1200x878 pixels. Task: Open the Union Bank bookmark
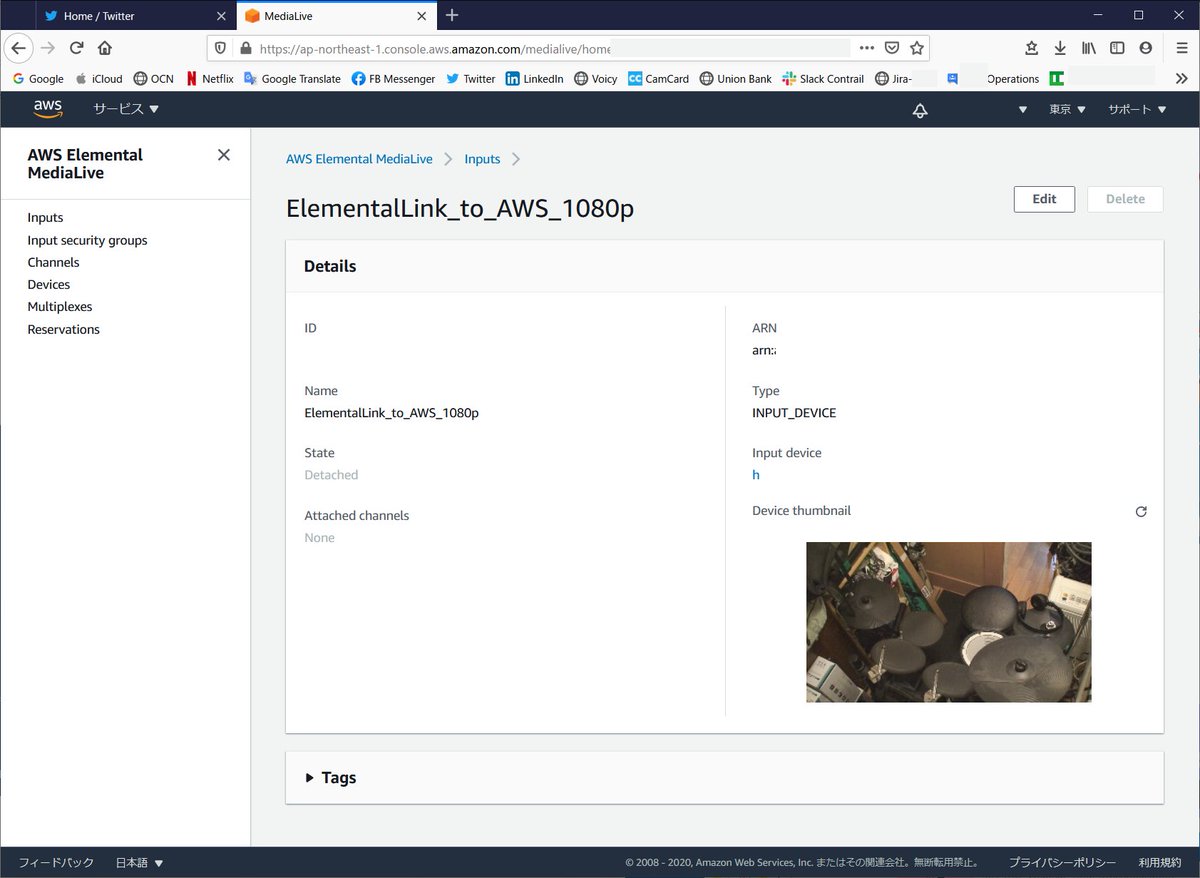[x=735, y=79]
